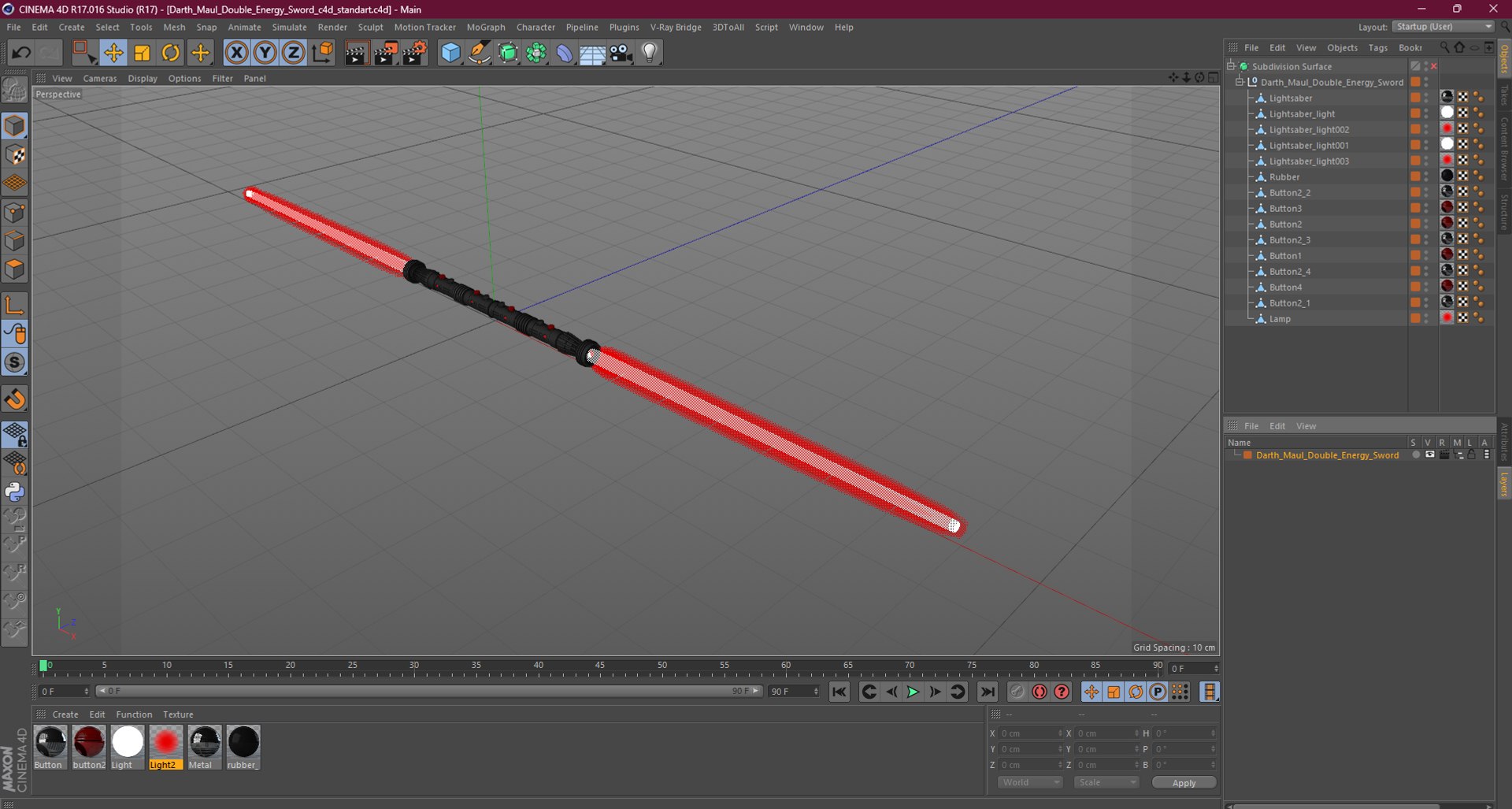The width and height of the screenshot is (1512, 809).
Task: Open the Scale mode dropdown
Action: click(x=1106, y=782)
